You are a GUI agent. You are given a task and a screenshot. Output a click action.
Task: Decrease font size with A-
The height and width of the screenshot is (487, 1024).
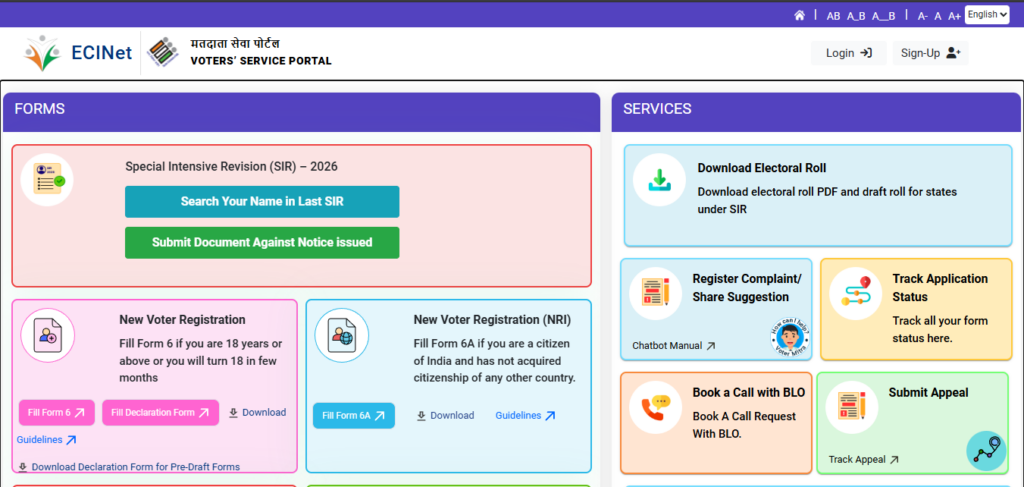[923, 16]
